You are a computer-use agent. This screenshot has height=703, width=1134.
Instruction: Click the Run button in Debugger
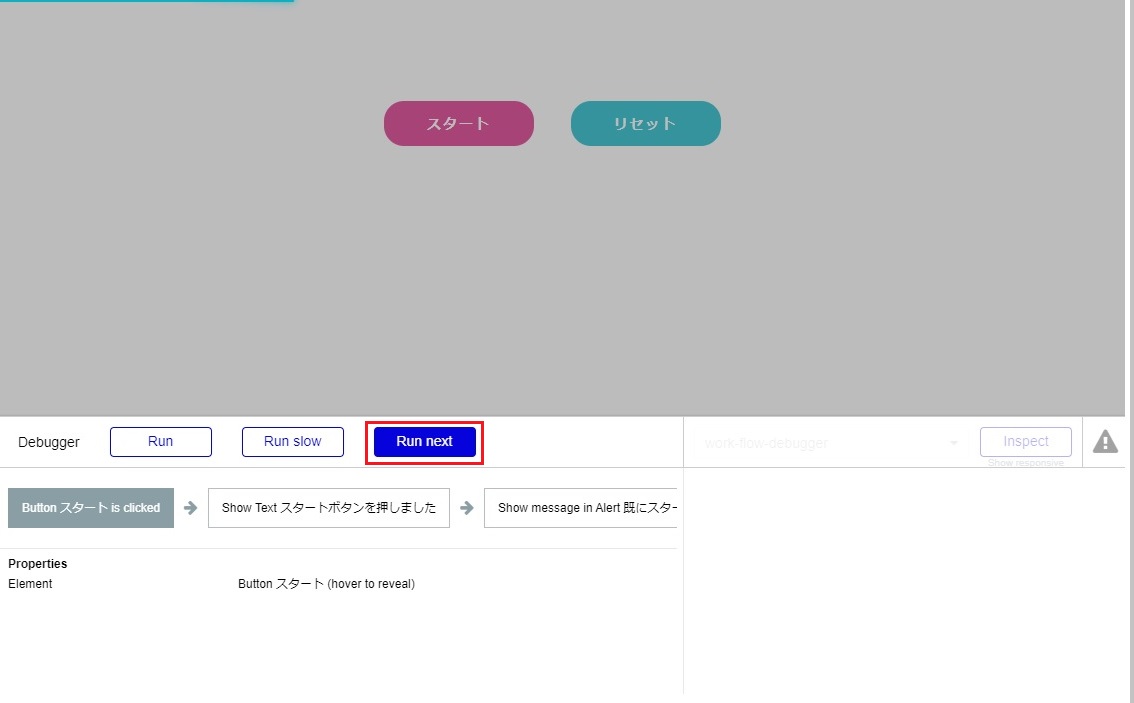point(161,442)
